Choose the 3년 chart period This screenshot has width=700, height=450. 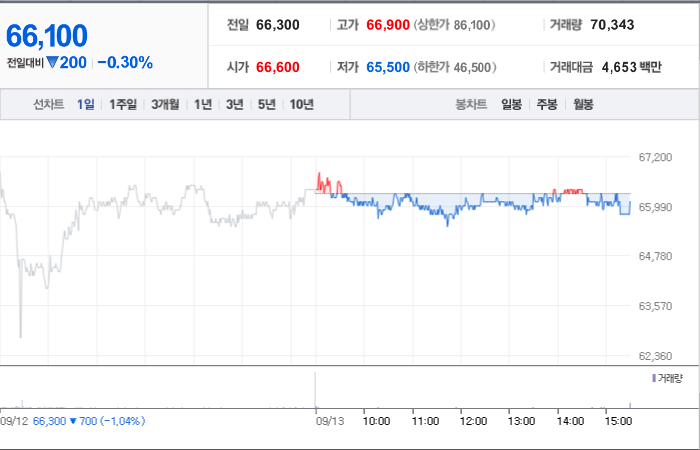(234, 104)
